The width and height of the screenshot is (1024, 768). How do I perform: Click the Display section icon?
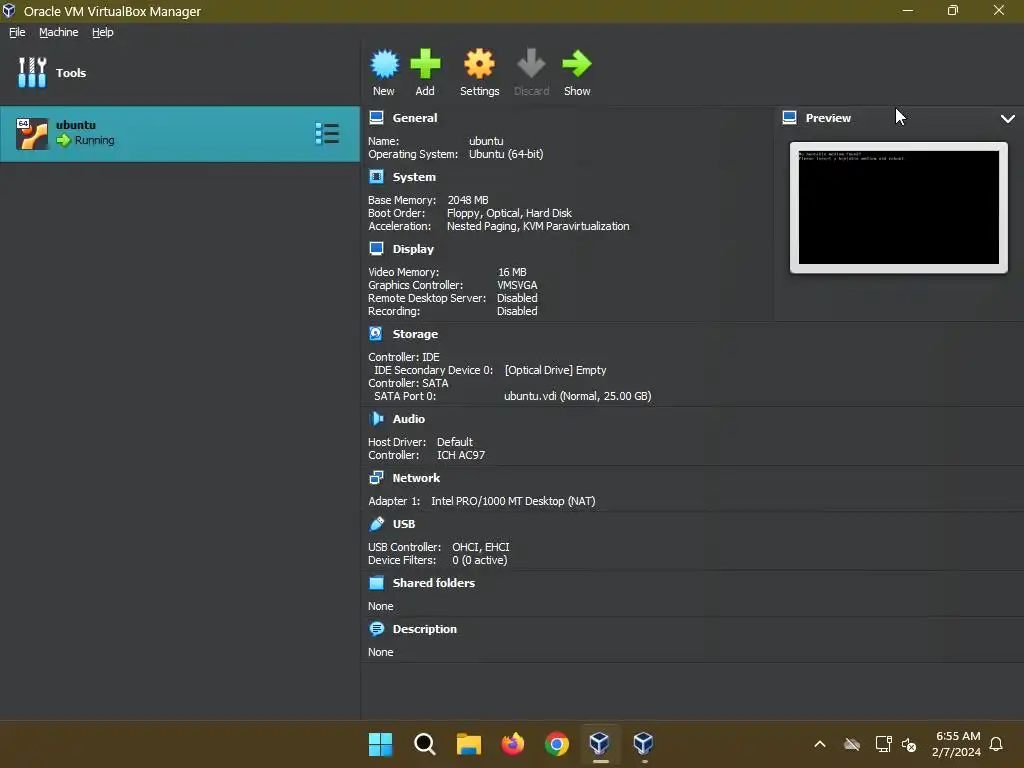(x=376, y=248)
